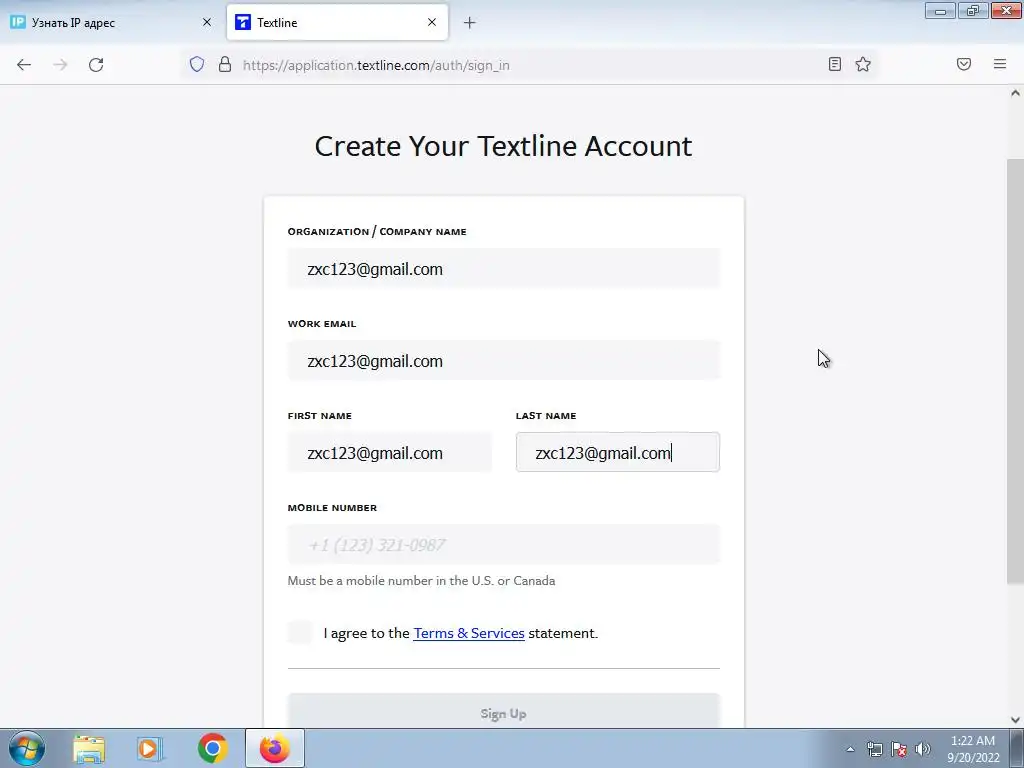This screenshot has width=1024, height=768.
Task: Click the First Name input field
Action: click(389, 453)
